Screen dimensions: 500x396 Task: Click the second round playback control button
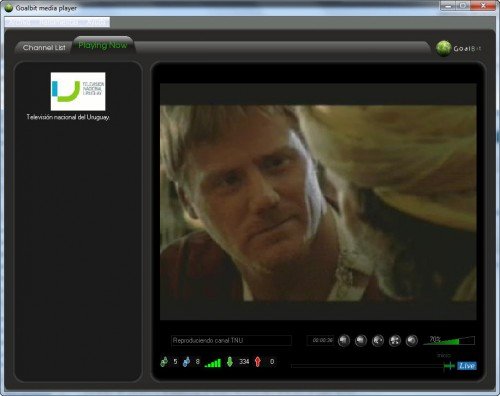click(361, 340)
